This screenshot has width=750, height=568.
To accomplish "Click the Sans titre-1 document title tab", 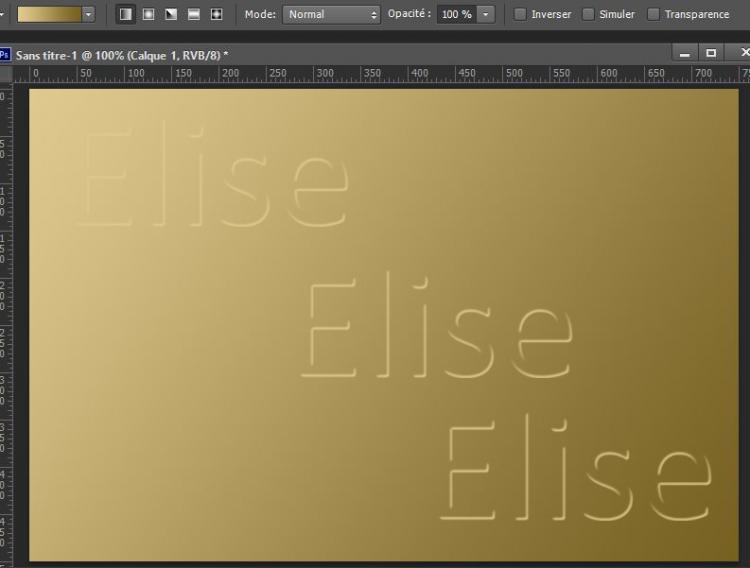I will [x=120, y=54].
